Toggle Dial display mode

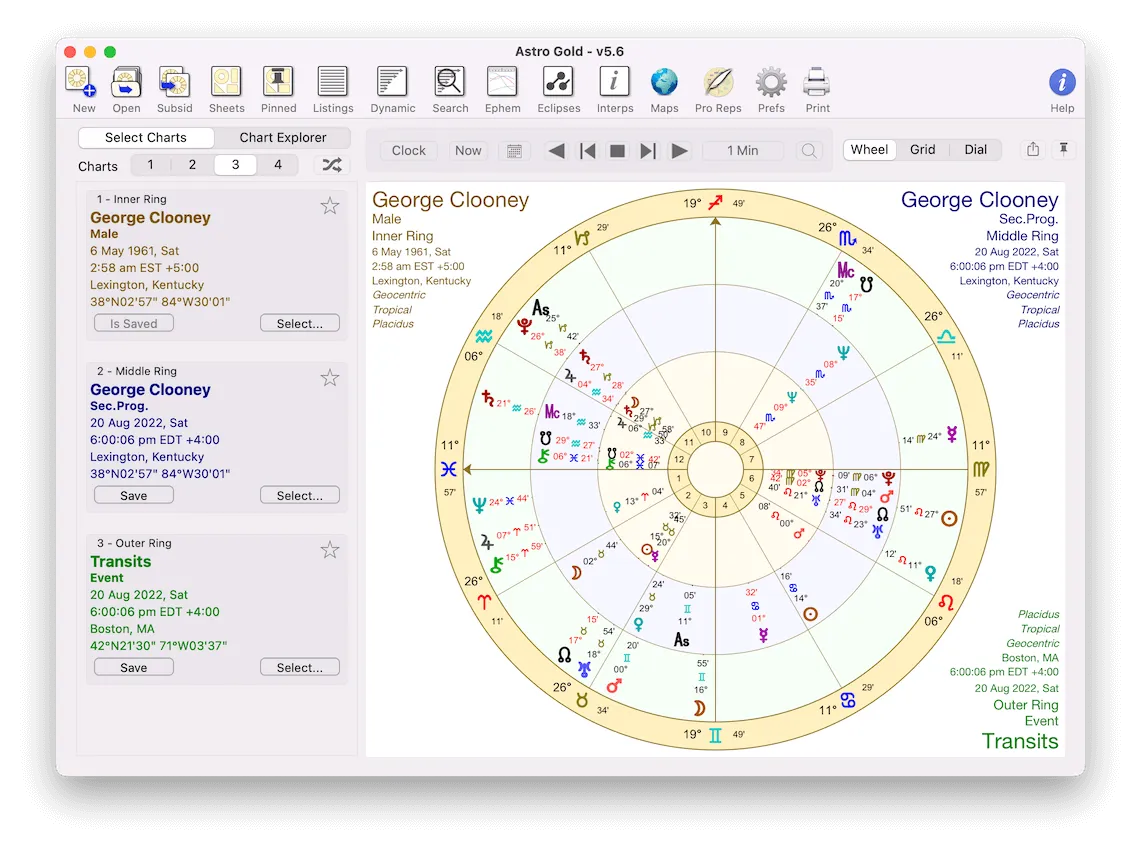975,149
